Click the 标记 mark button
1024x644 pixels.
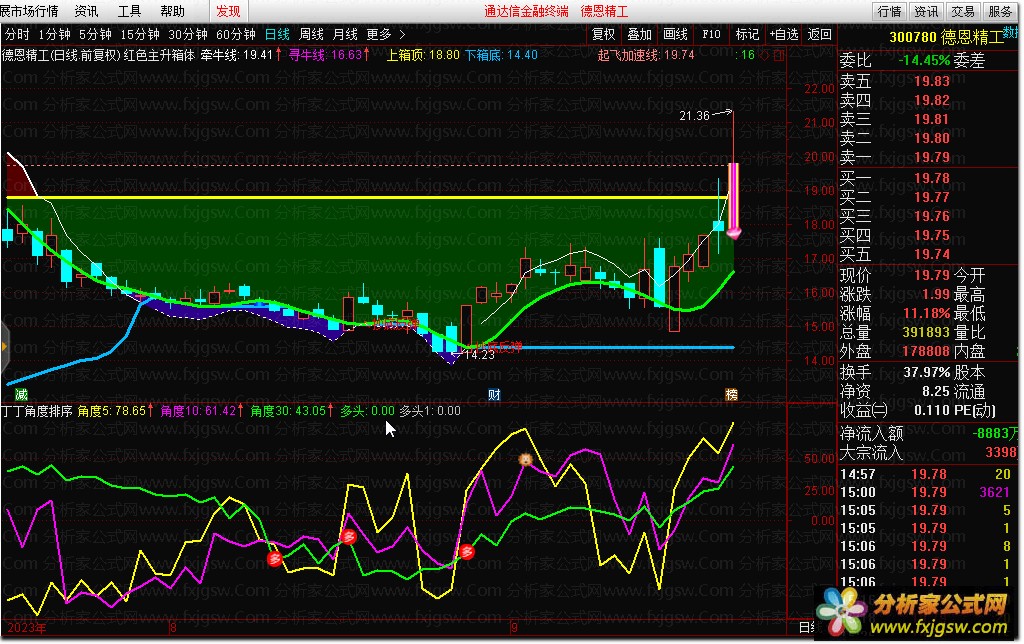tap(747, 35)
